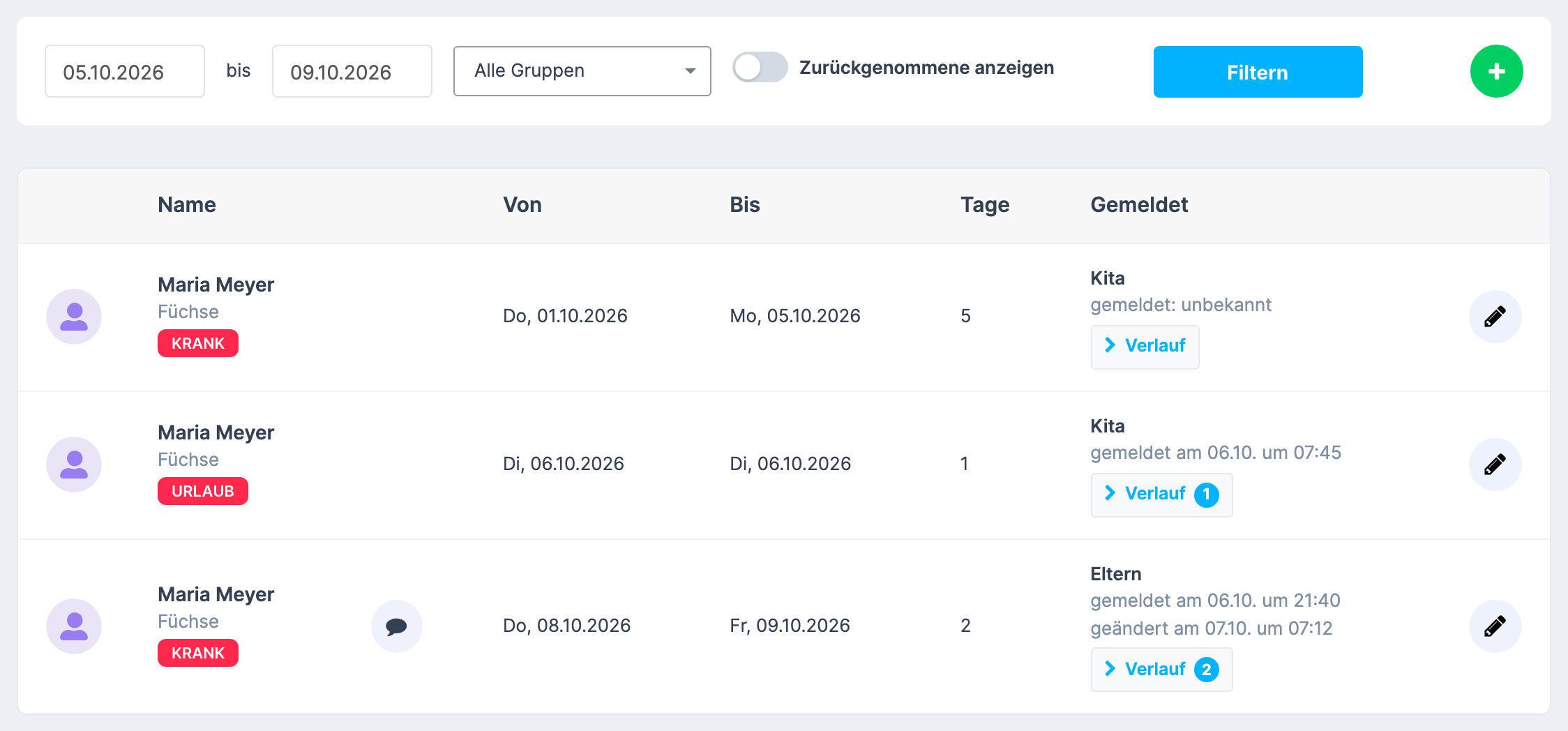
Task: Click the text gemeldet: unbekannt
Action: tap(1181, 305)
